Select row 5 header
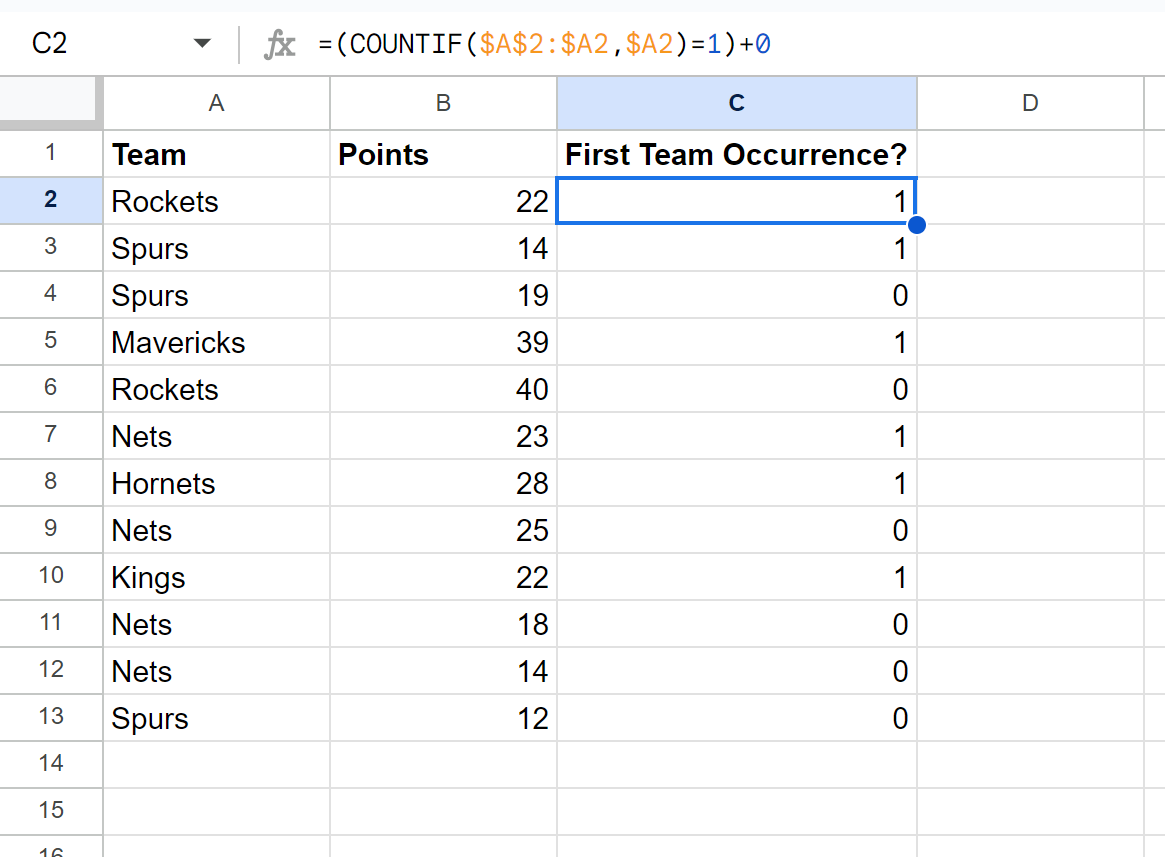This screenshot has width=1165, height=857. click(x=51, y=341)
